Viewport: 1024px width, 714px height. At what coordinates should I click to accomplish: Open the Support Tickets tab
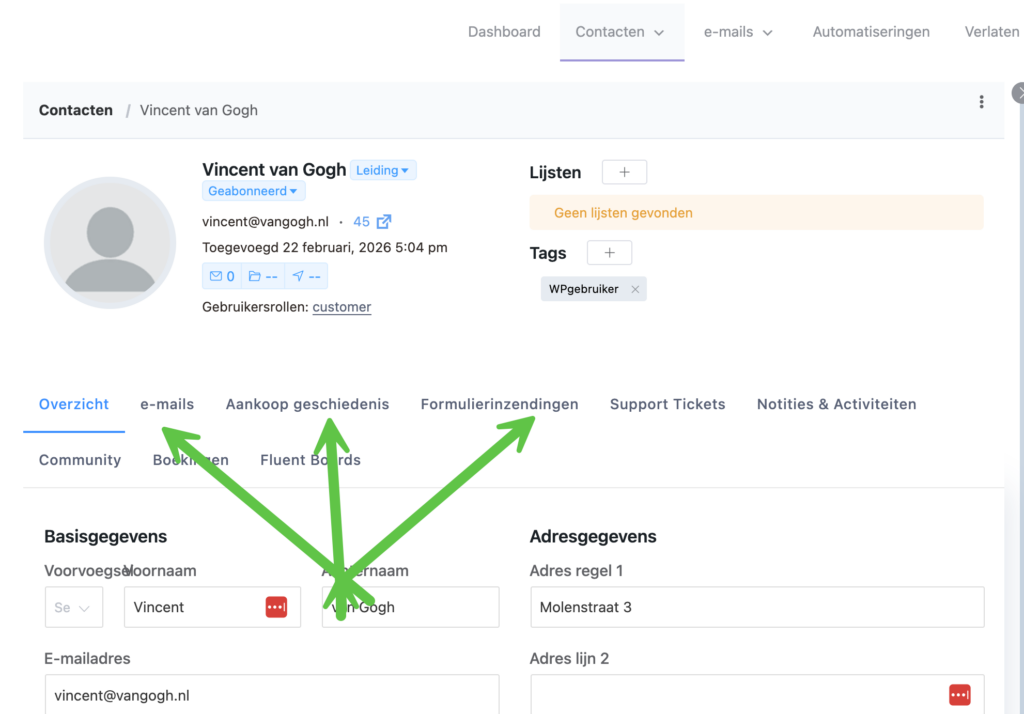click(667, 404)
